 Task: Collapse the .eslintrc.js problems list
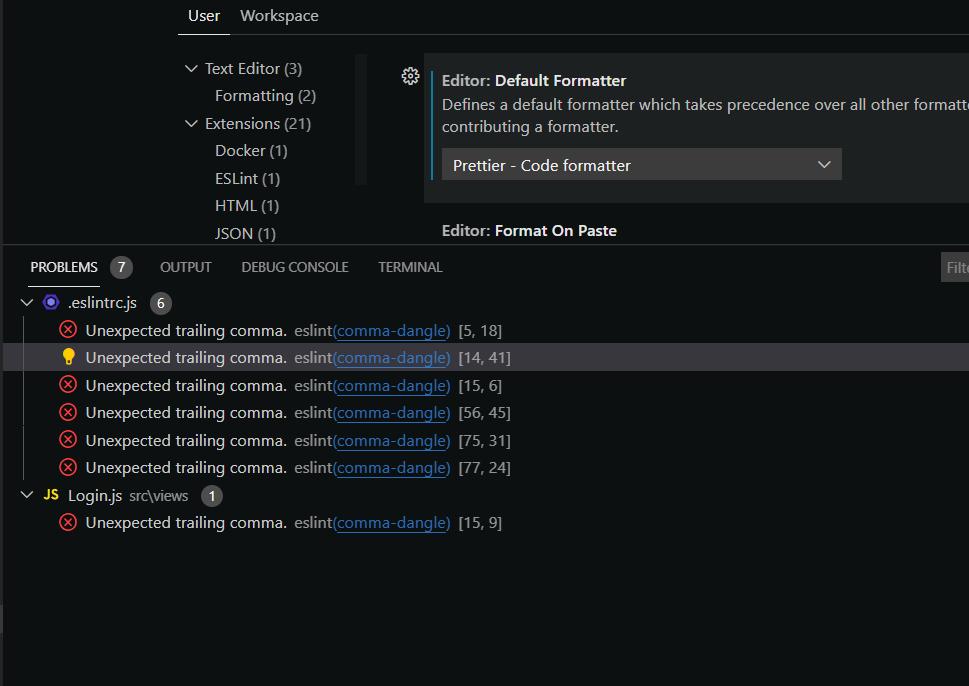click(27, 302)
